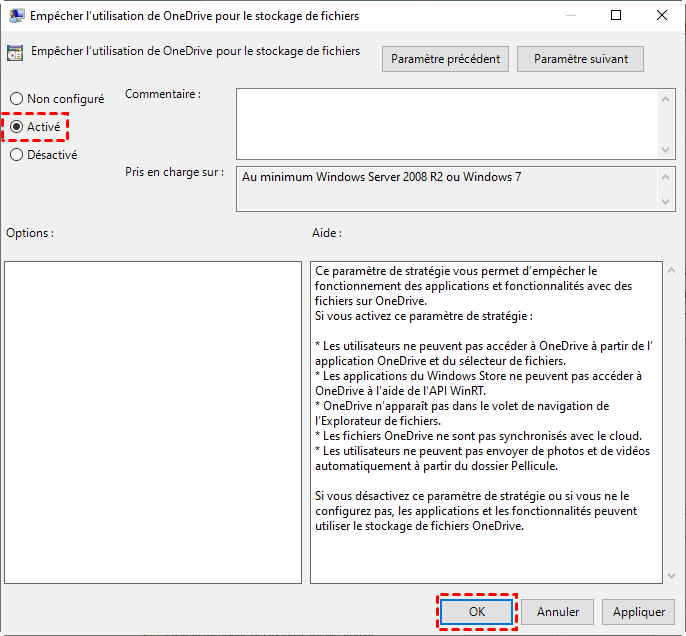Click the 'Pris en charge sur :' label
The image size is (686, 636).
pyautogui.click(x=174, y=172)
